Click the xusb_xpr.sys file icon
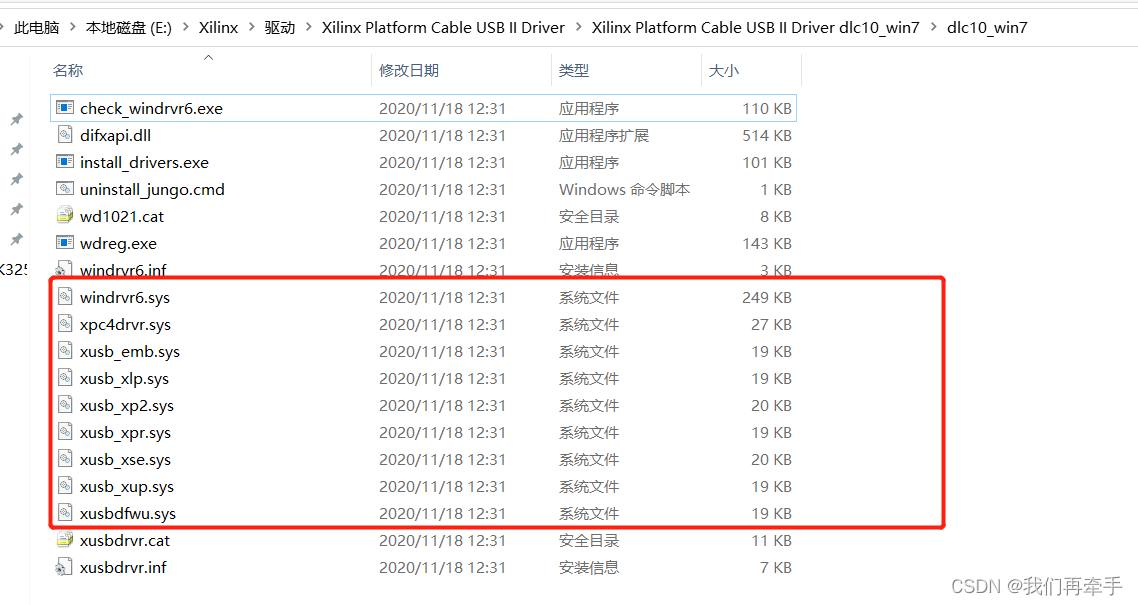This screenshot has width=1138, height=605. [65, 432]
